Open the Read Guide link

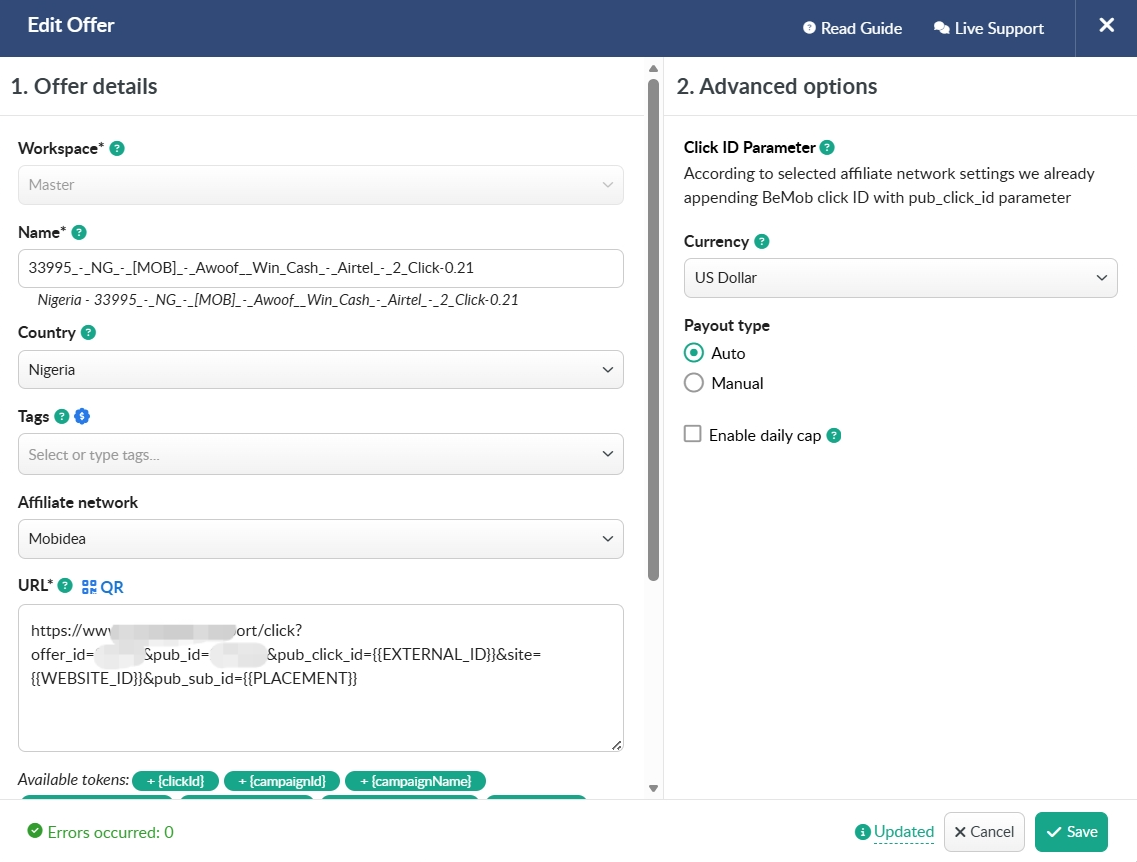click(x=852, y=29)
